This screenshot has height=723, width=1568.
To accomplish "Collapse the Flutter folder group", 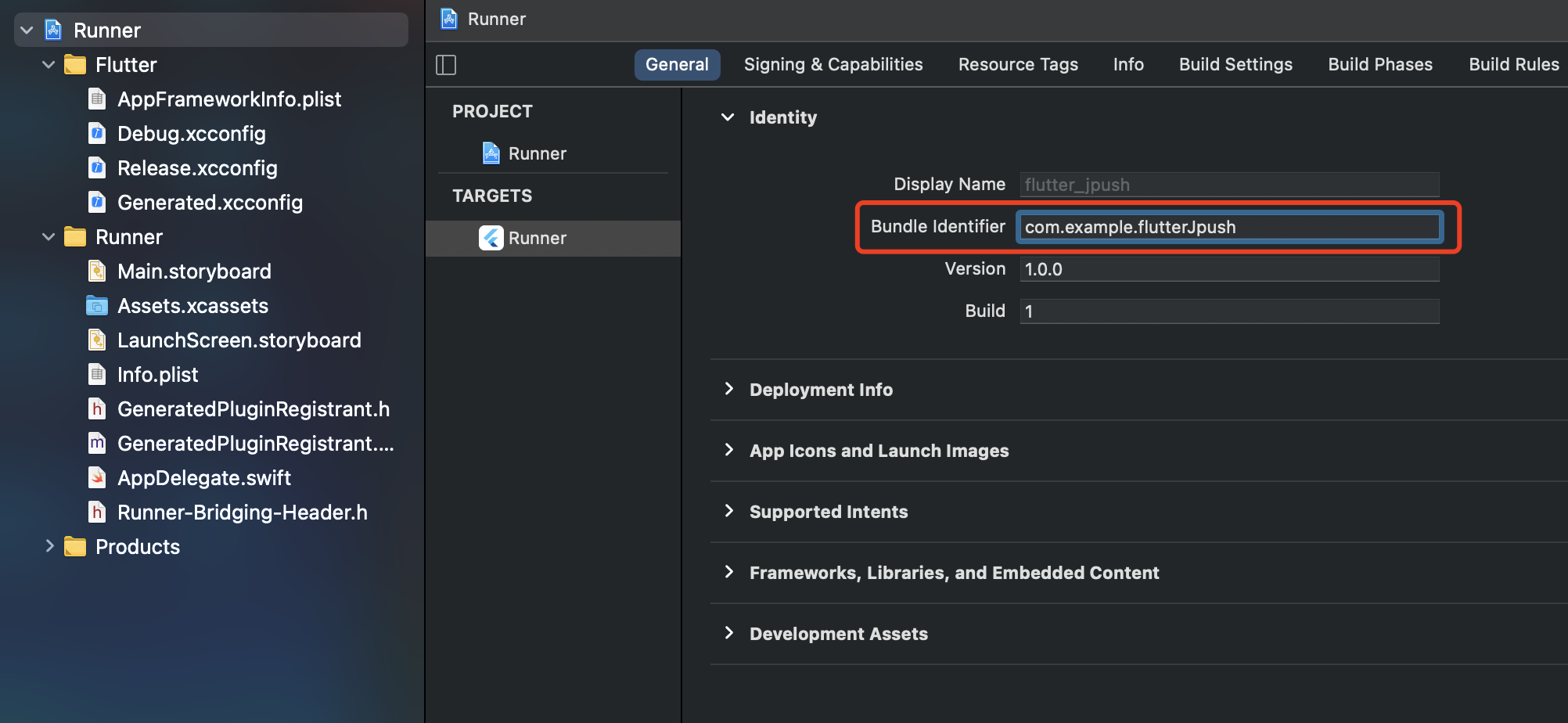I will (49, 65).
